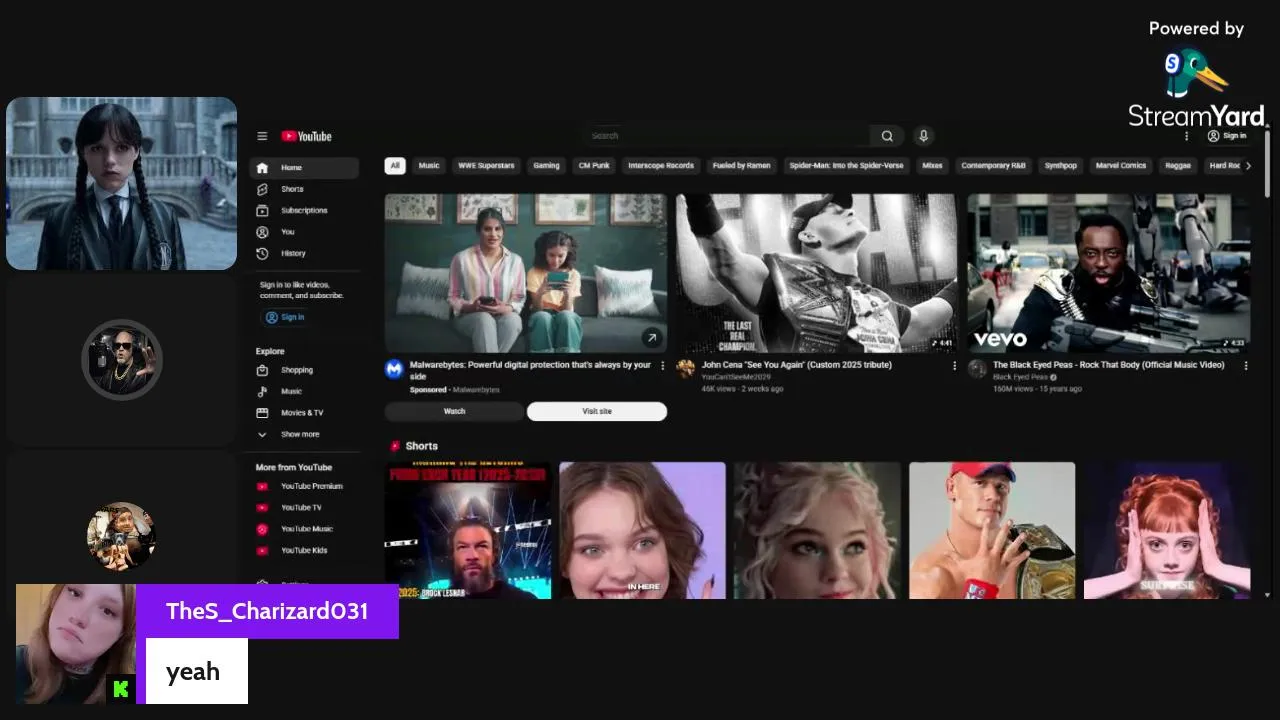Click the YouTube logo

coord(306,136)
